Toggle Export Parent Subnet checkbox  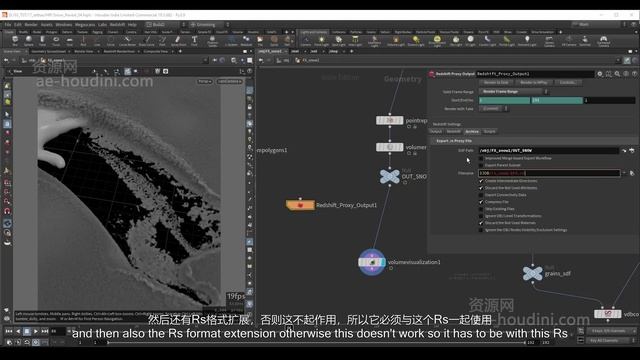click(x=481, y=165)
